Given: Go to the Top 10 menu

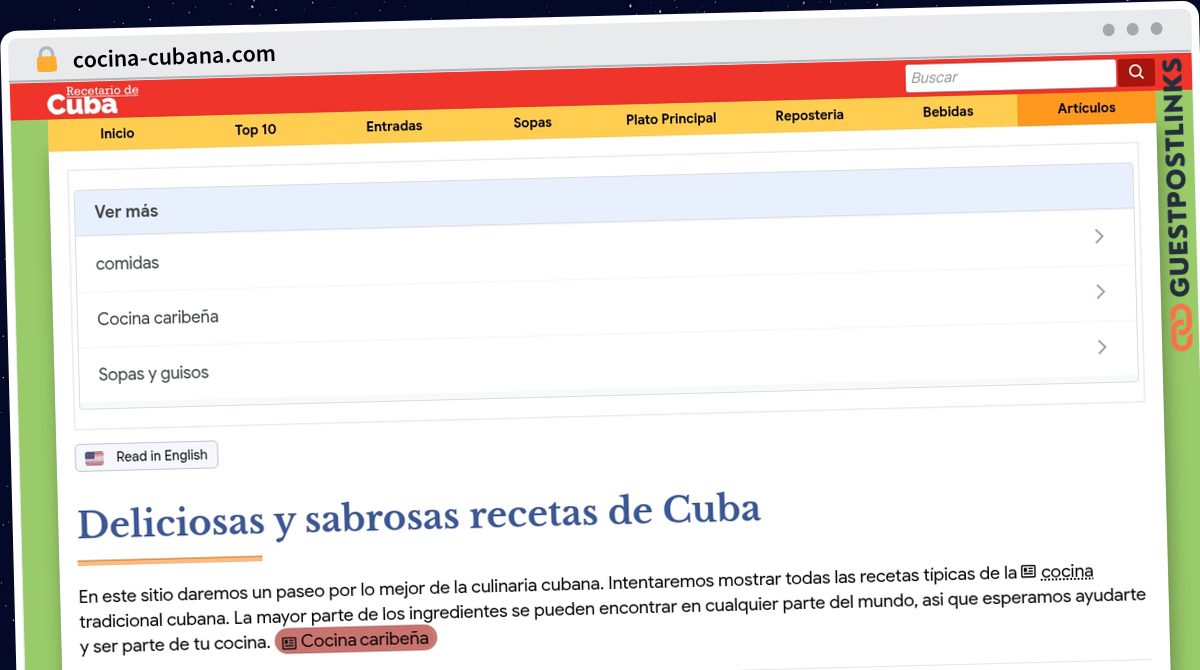Looking at the screenshot, I should (255, 130).
